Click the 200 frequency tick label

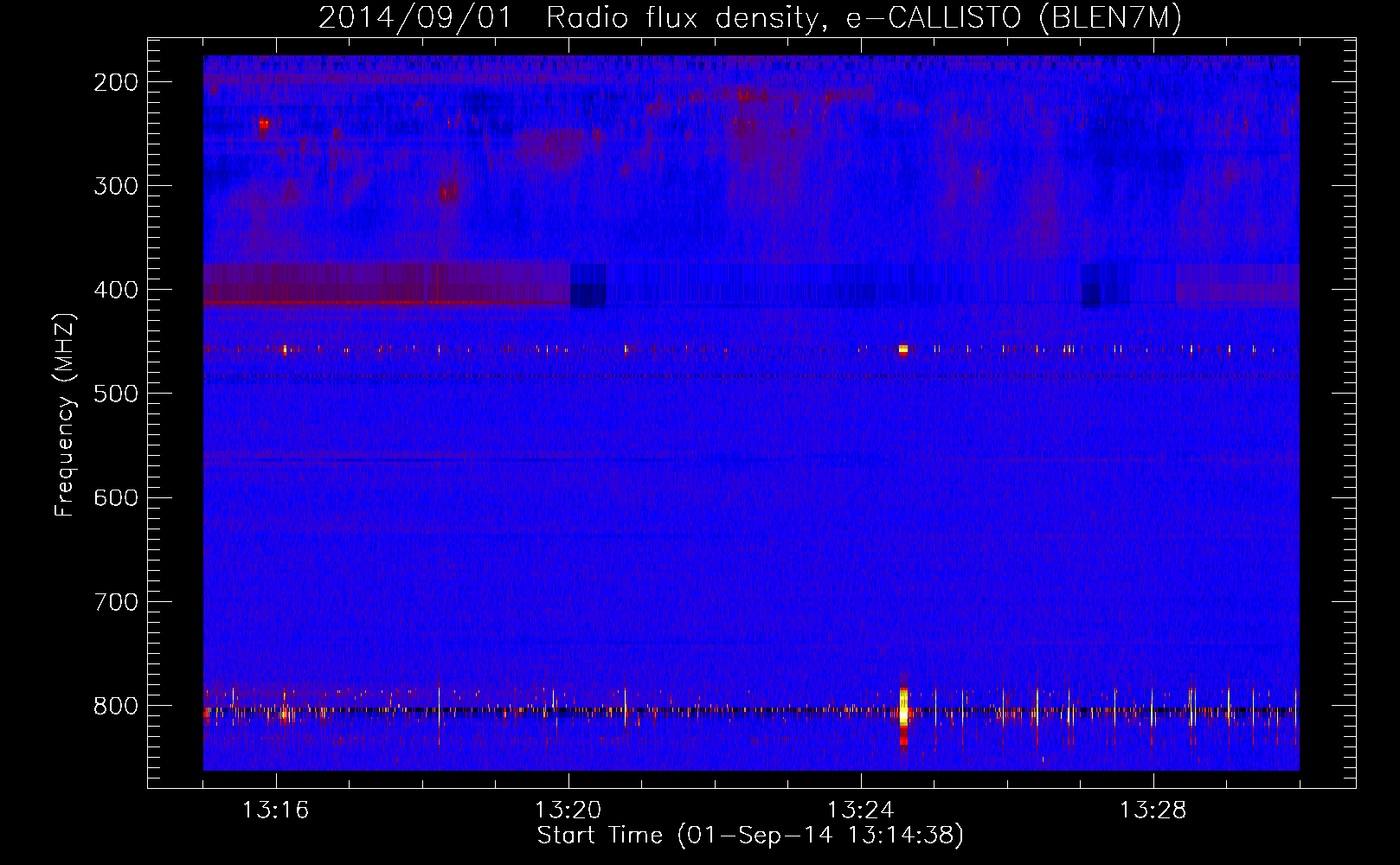[116, 82]
